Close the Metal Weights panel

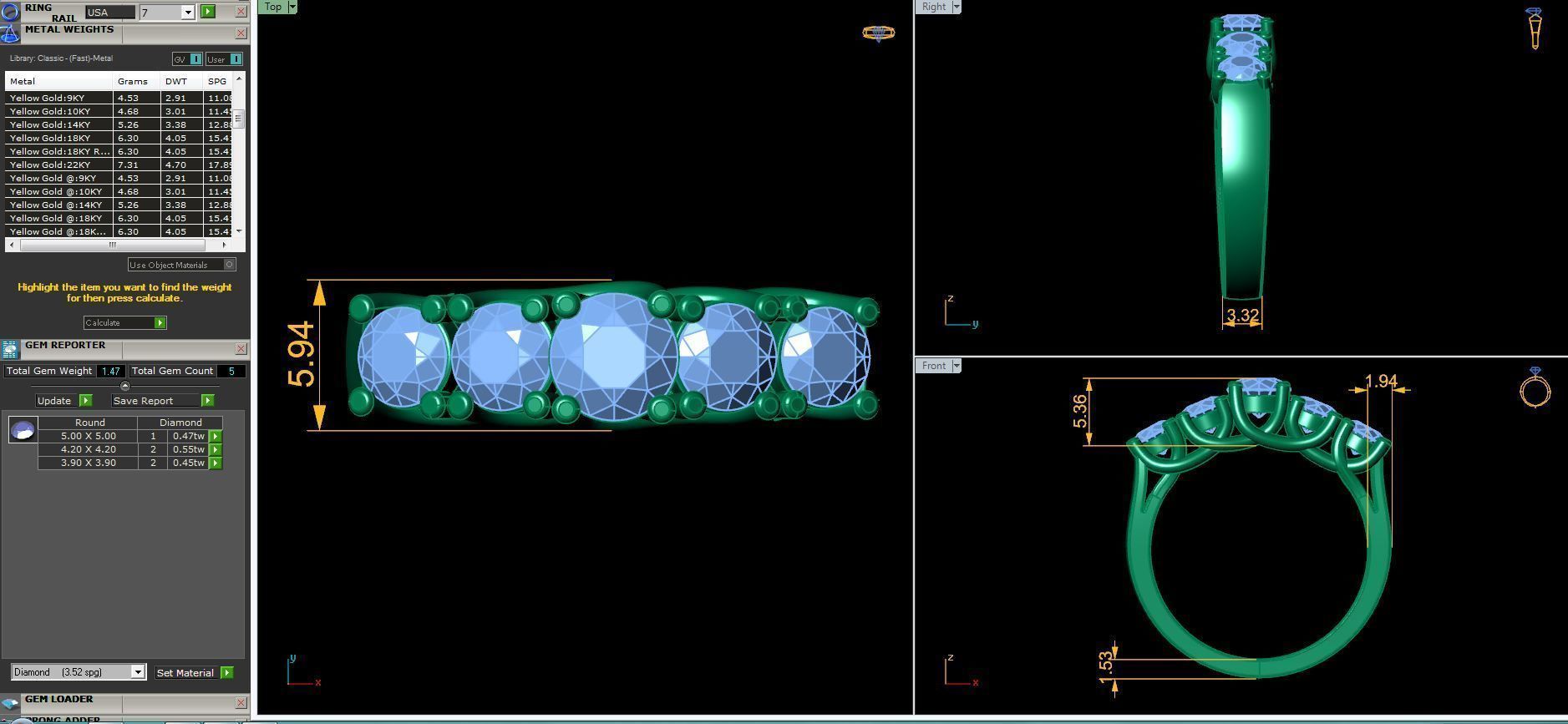(x=241, y=33)
